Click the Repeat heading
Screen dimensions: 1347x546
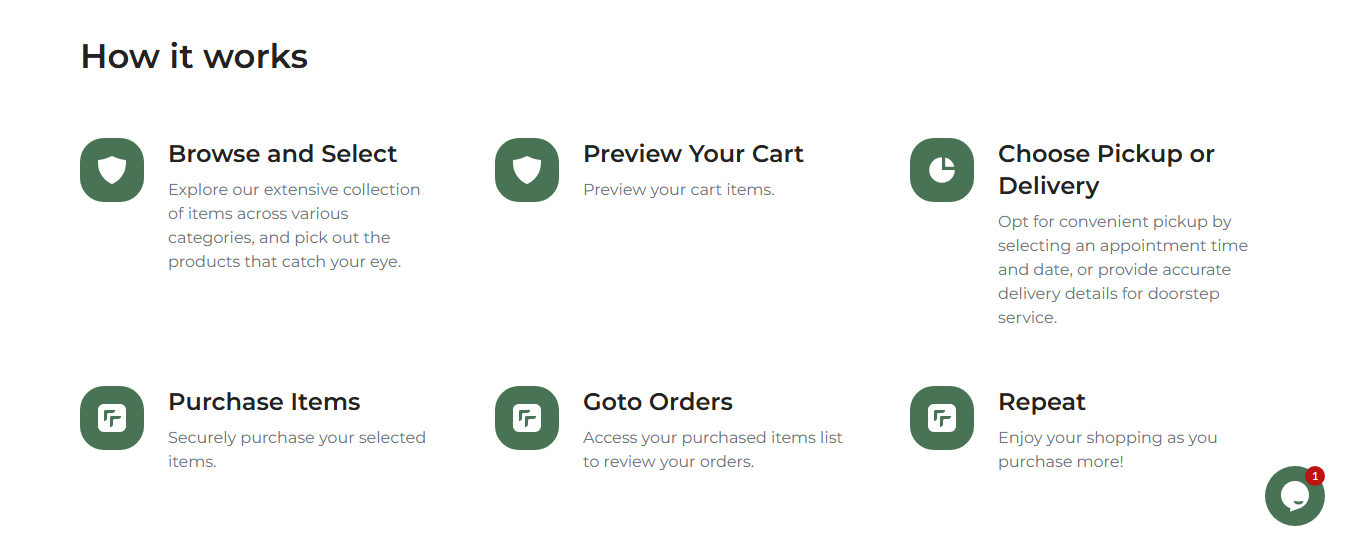[x=1042, y=402]
